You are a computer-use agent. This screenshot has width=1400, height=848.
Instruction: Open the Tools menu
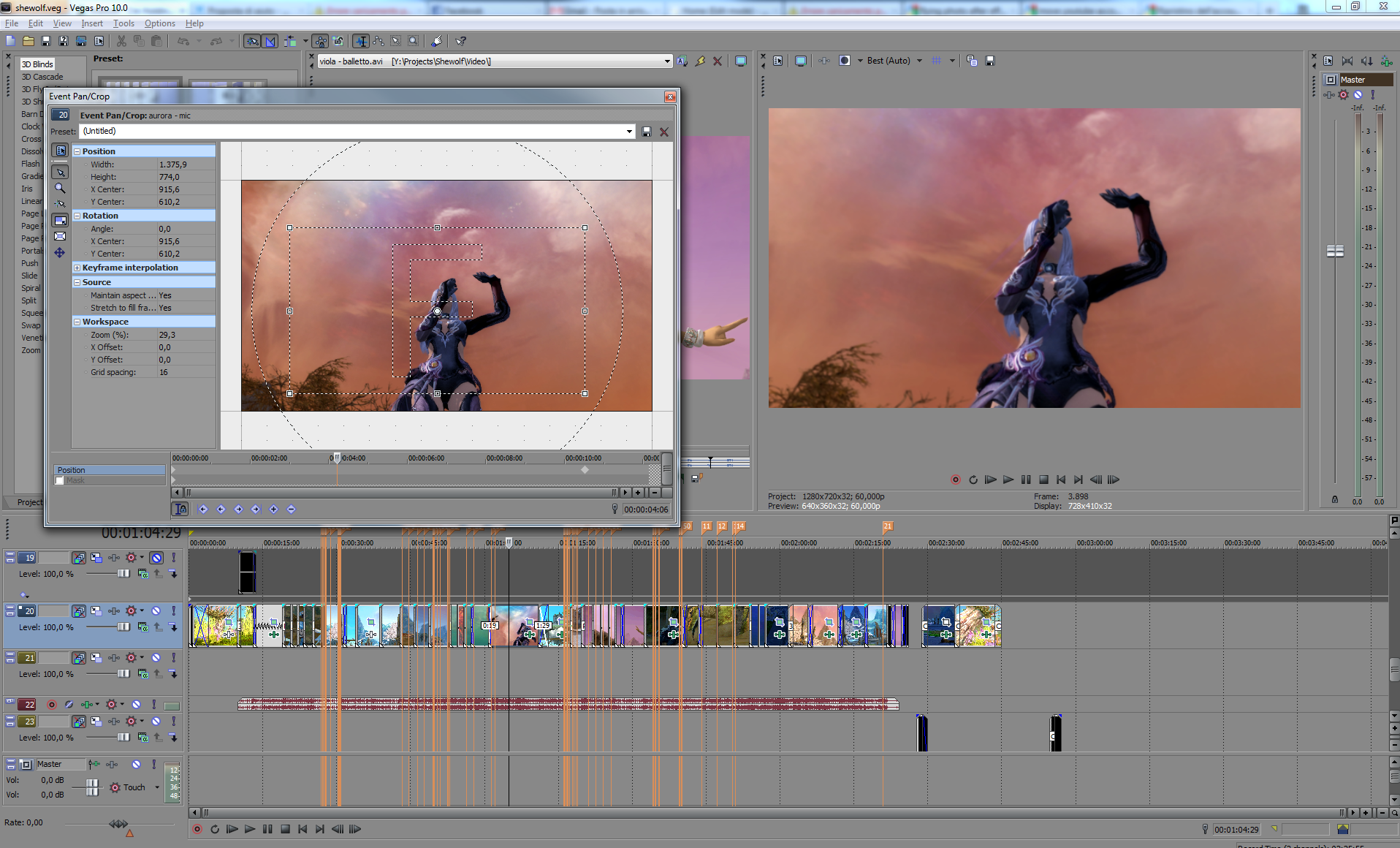pos(123,23)
